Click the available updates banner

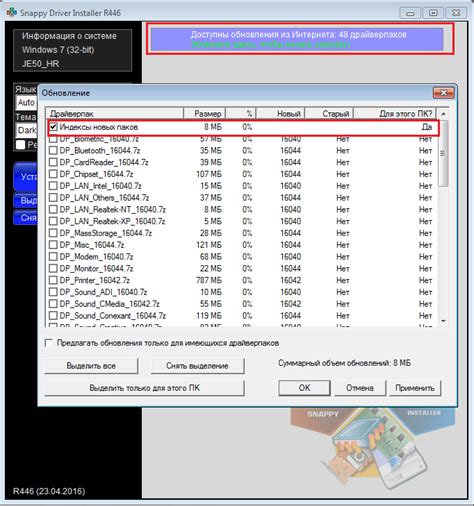click(297, 39)
